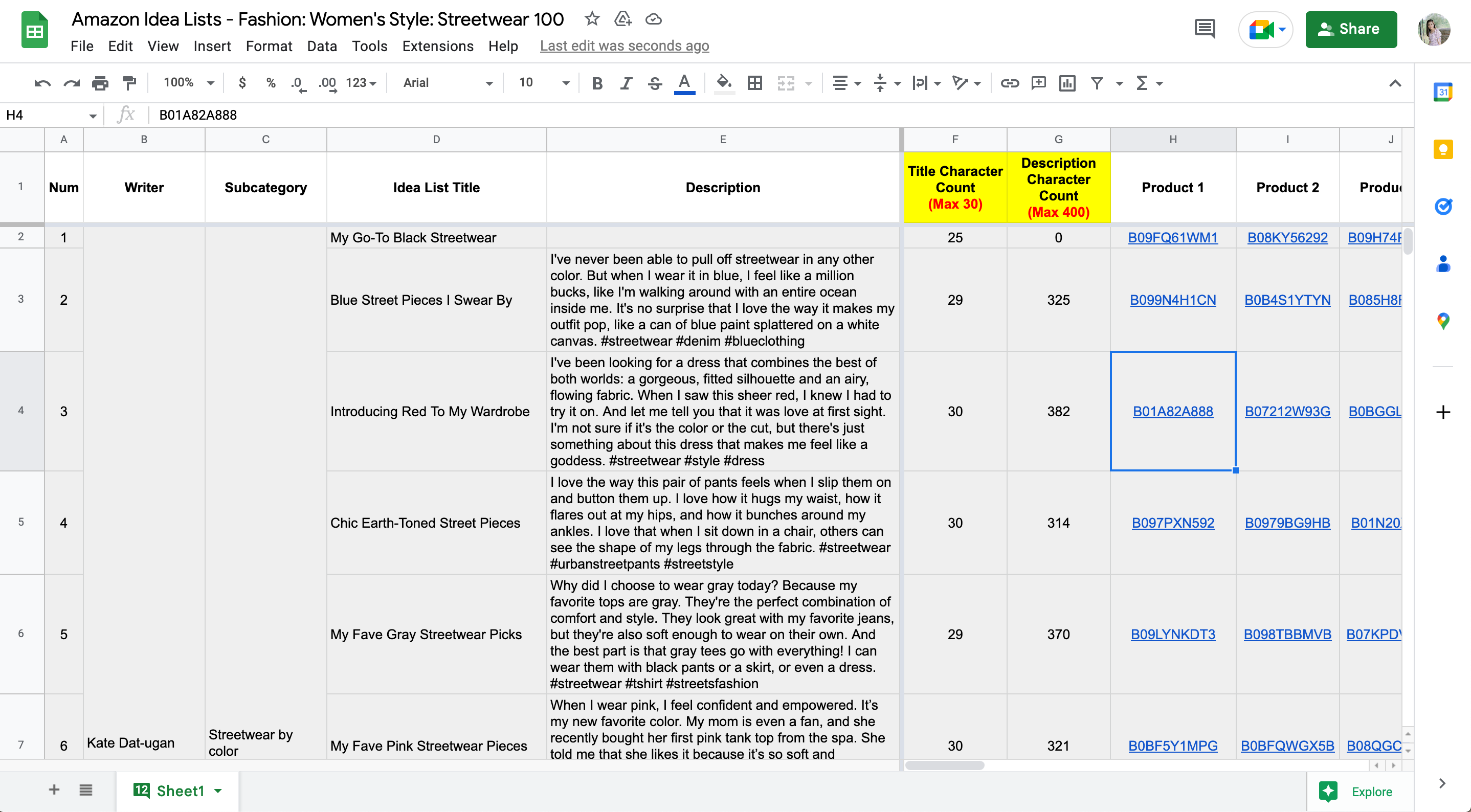Open Google Calendar side panel

point(1442,92)
